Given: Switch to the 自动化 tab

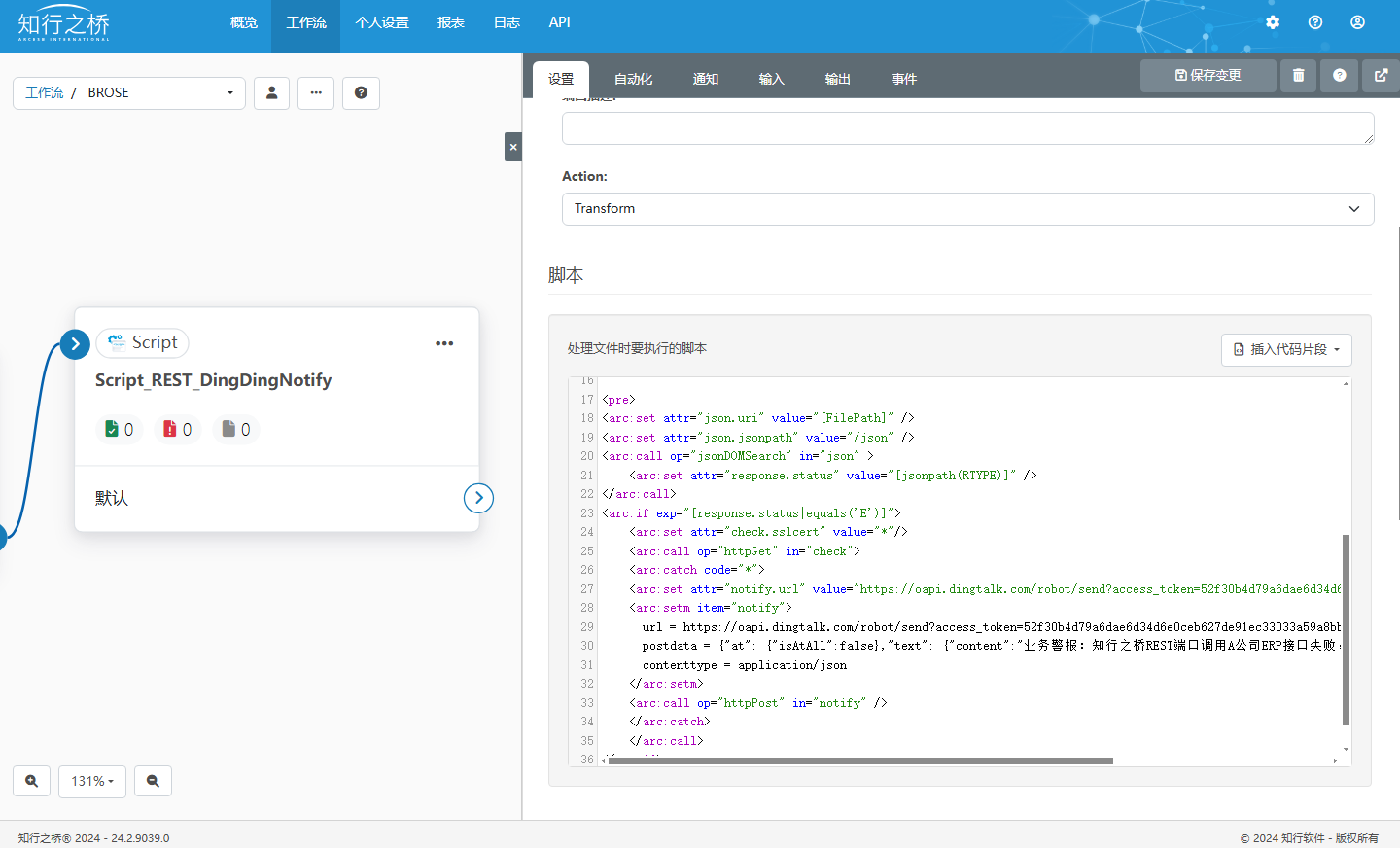Looking at the screenshot, I should [x=633, y=80].
